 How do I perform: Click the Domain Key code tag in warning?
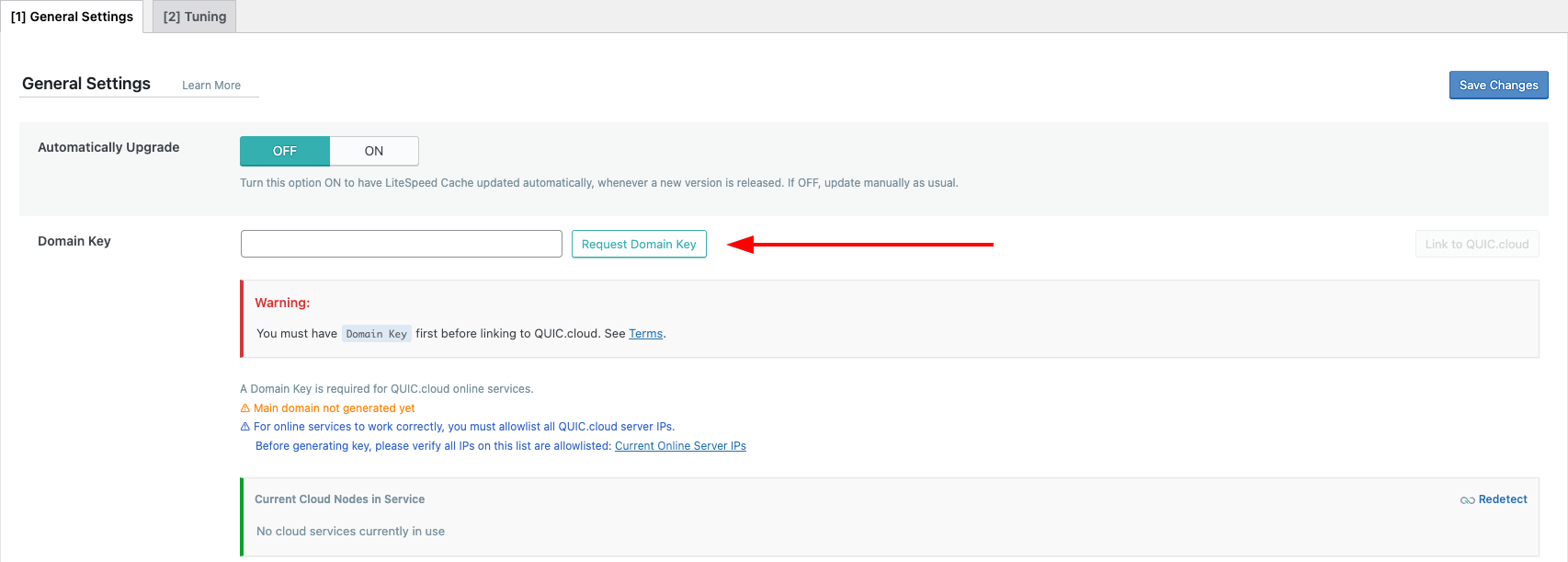(x=376, y=334)
